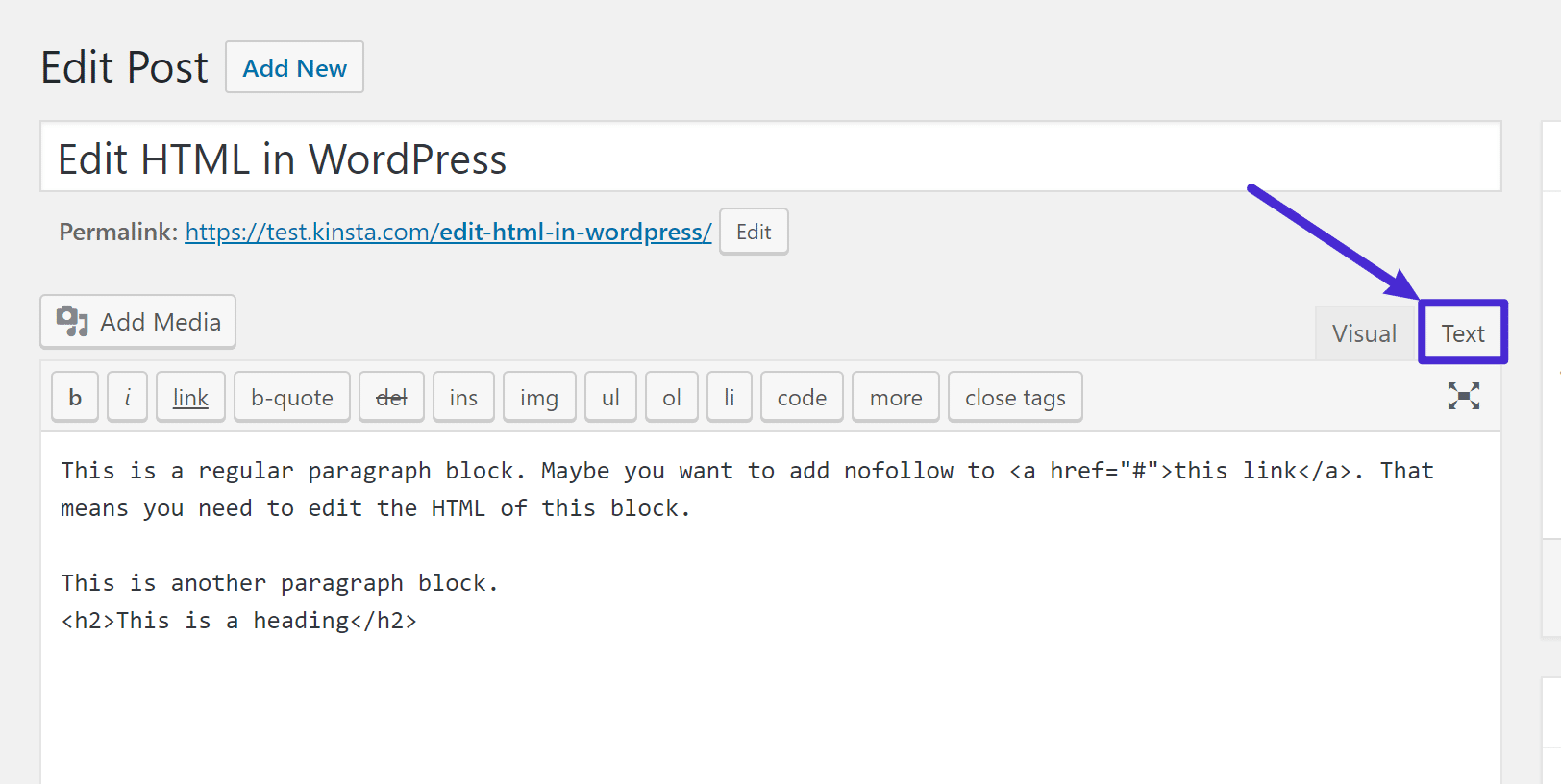Close open HTML tags

click(1015, 396)
